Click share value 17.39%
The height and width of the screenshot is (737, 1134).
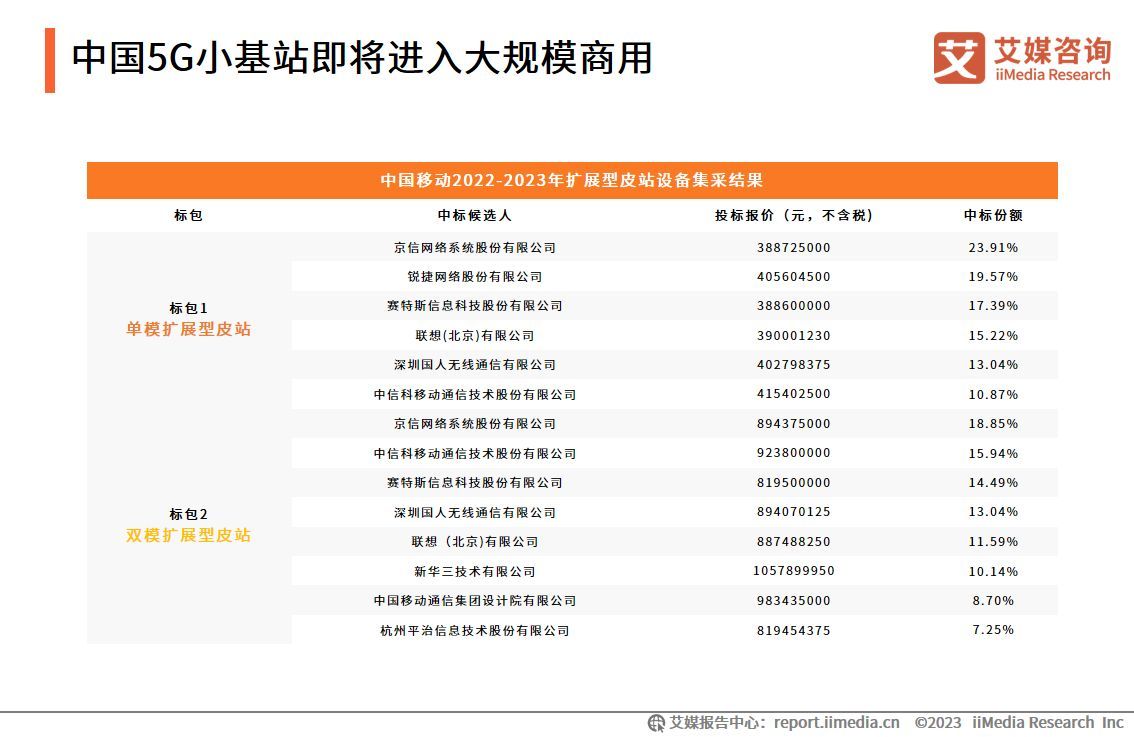994,306
